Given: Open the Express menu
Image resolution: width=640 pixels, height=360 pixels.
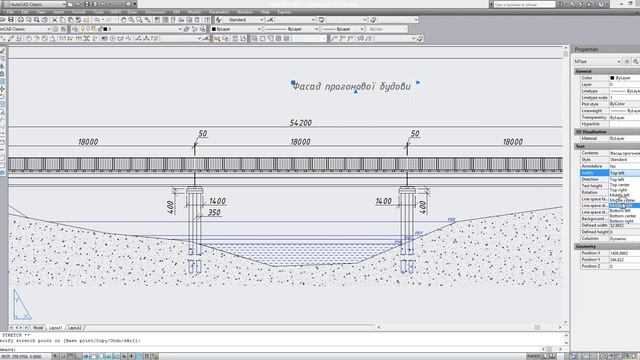Looking at the screenshot, I should (x=284, y=12).
